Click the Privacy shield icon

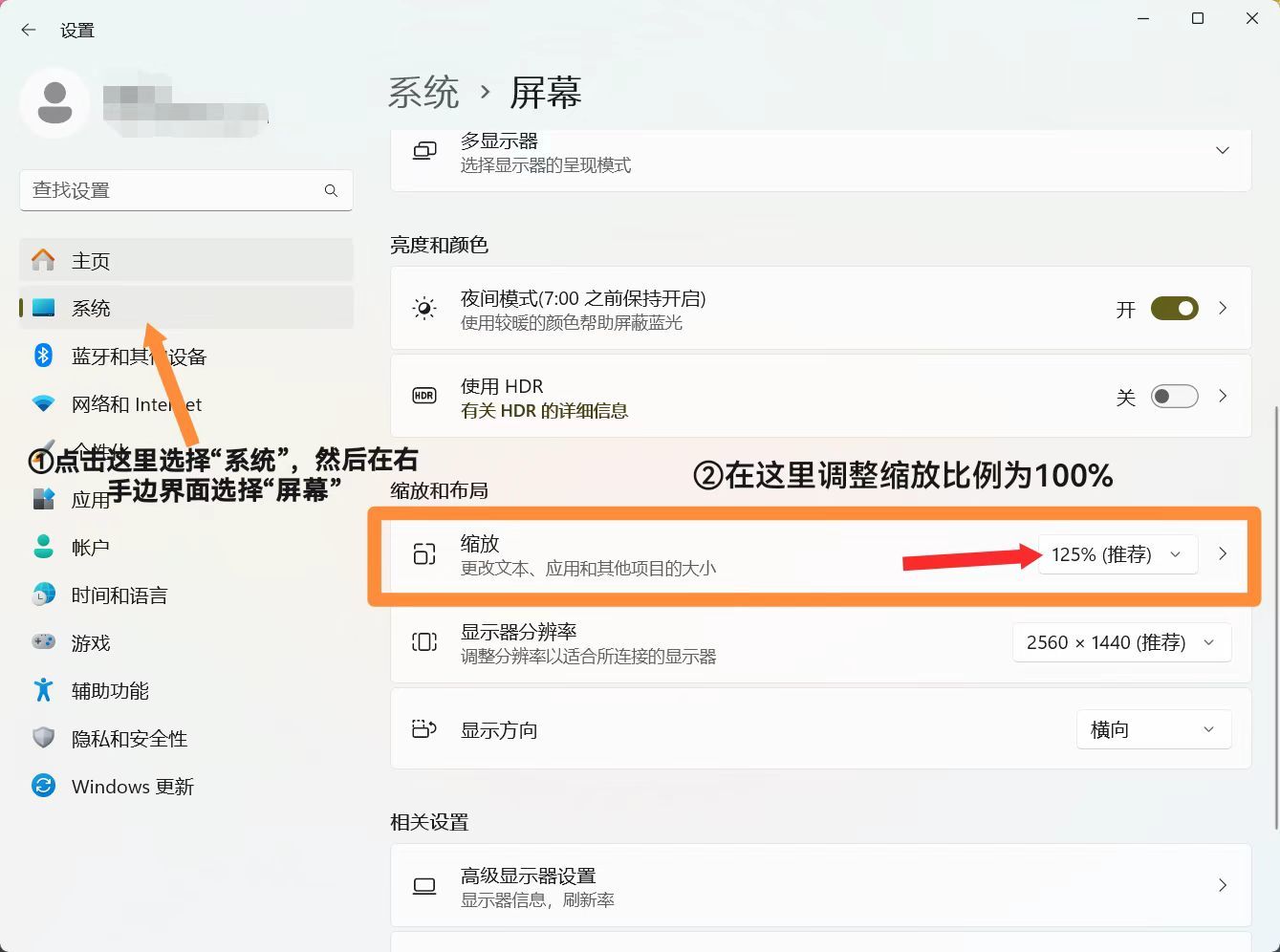[43, 738]
